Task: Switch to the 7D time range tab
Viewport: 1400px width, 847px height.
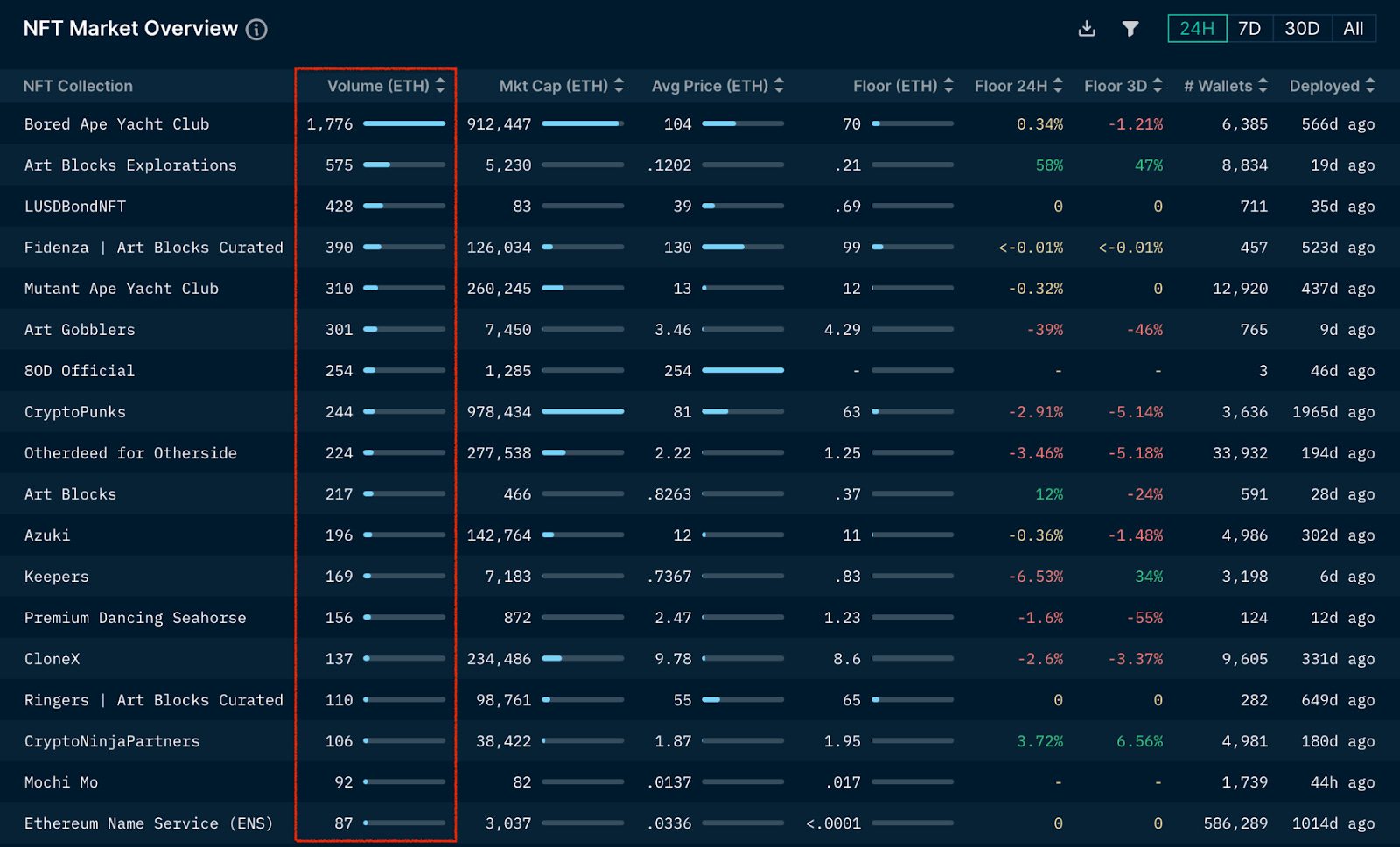Action: [x=1249, y=29]
